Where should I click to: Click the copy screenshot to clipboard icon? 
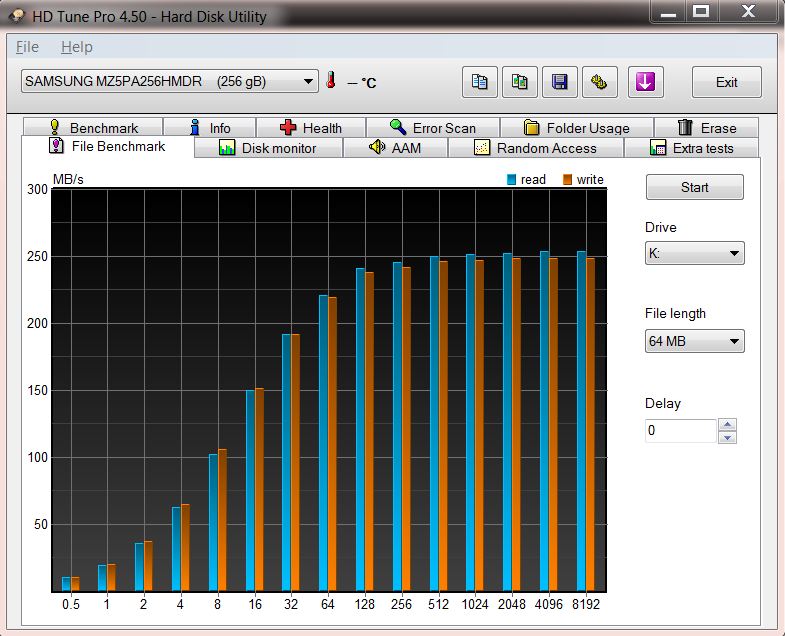[520, 82]
